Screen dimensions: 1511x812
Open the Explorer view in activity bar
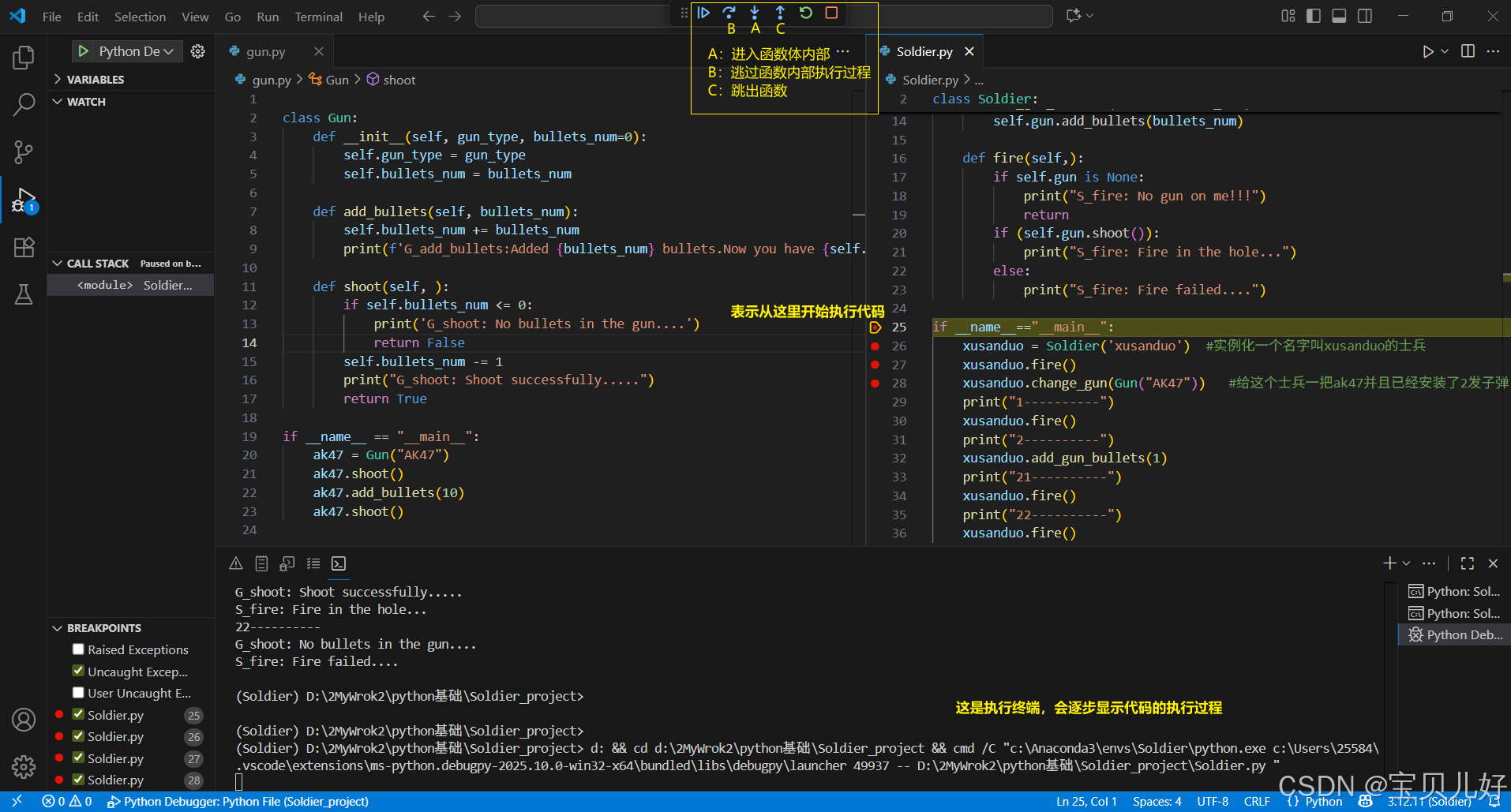coord(24,57)
